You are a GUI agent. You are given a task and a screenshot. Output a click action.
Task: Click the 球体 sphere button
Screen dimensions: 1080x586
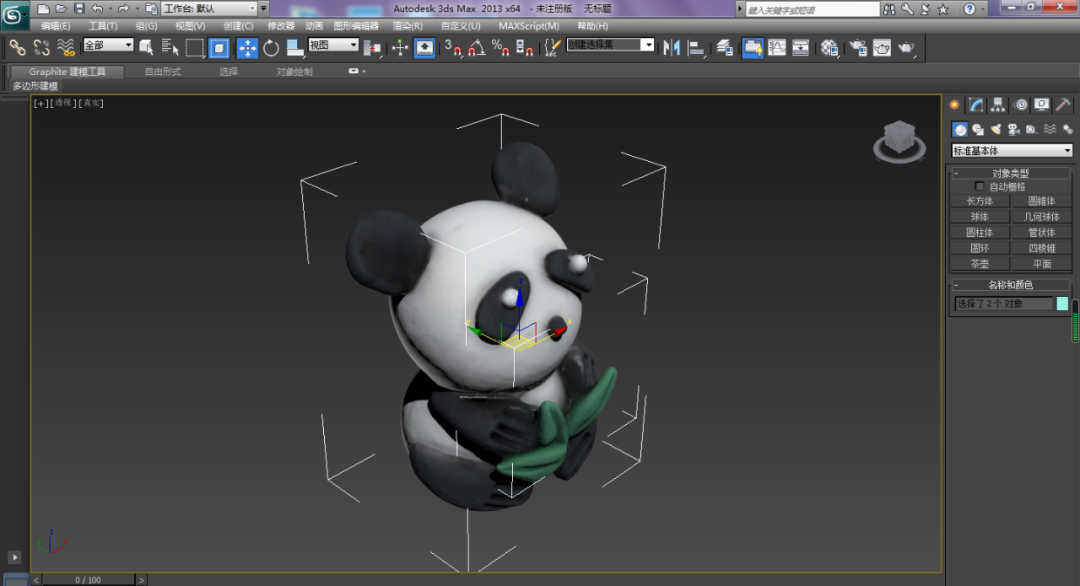(x=979, y=217)
